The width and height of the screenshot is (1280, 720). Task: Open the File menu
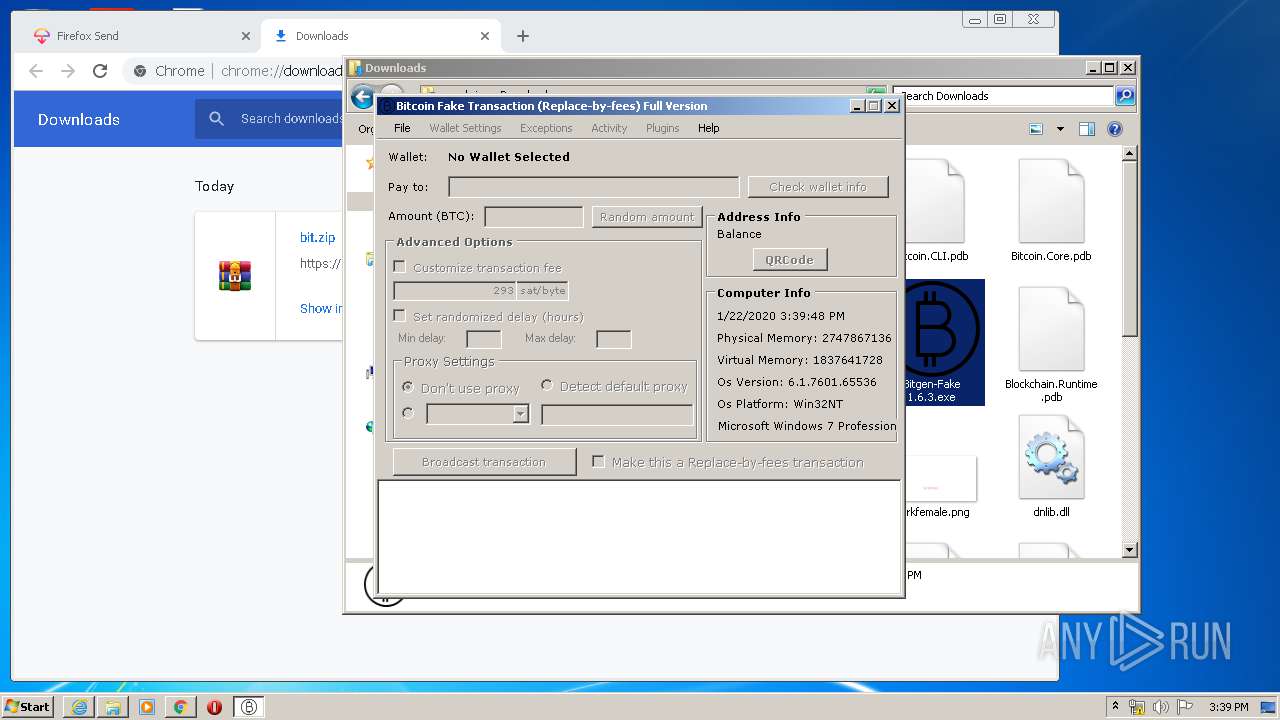pos(402,128)
